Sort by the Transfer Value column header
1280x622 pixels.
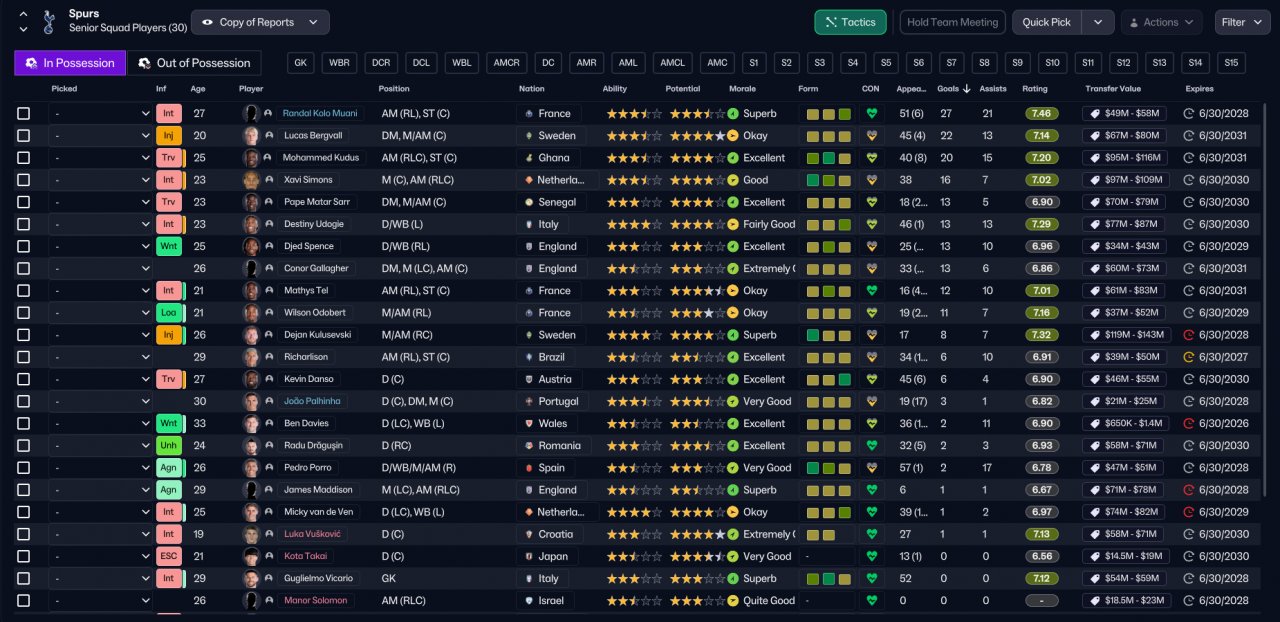1113,88
